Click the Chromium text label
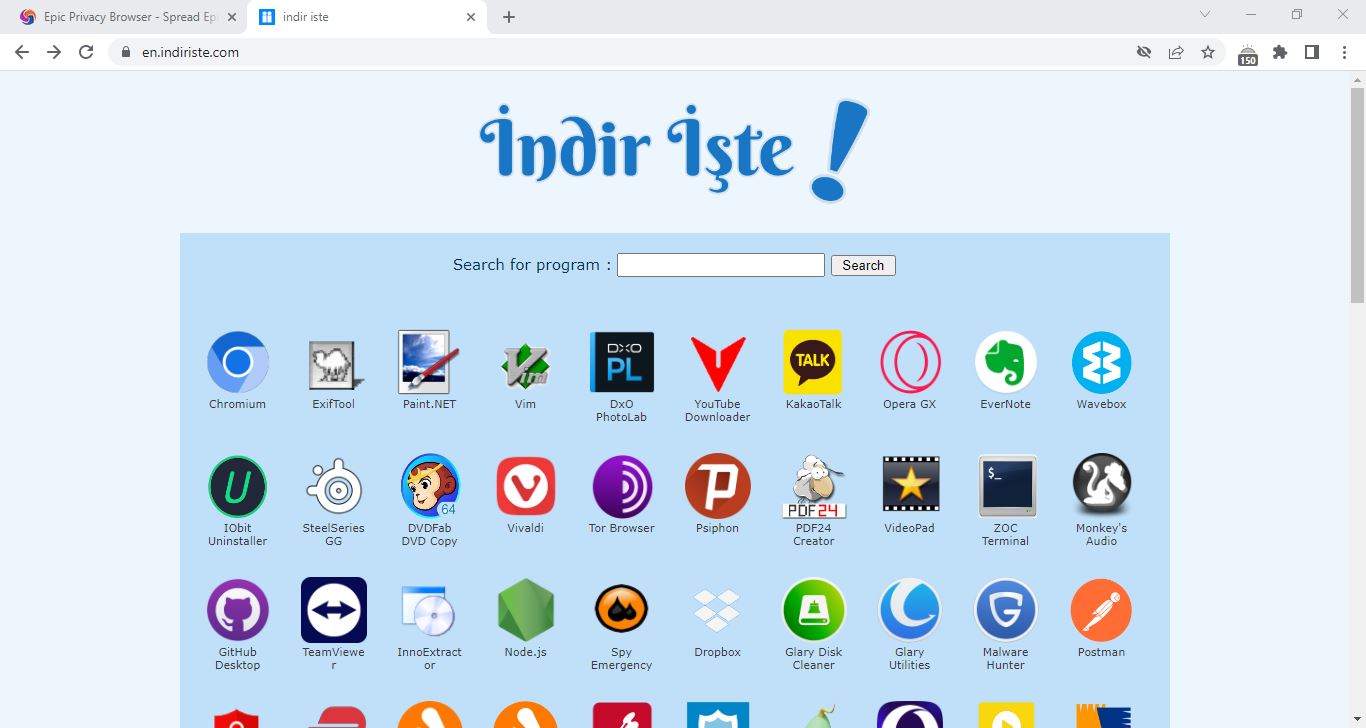The height and width of the screenshot is (728, 1366). pos(238,404)
